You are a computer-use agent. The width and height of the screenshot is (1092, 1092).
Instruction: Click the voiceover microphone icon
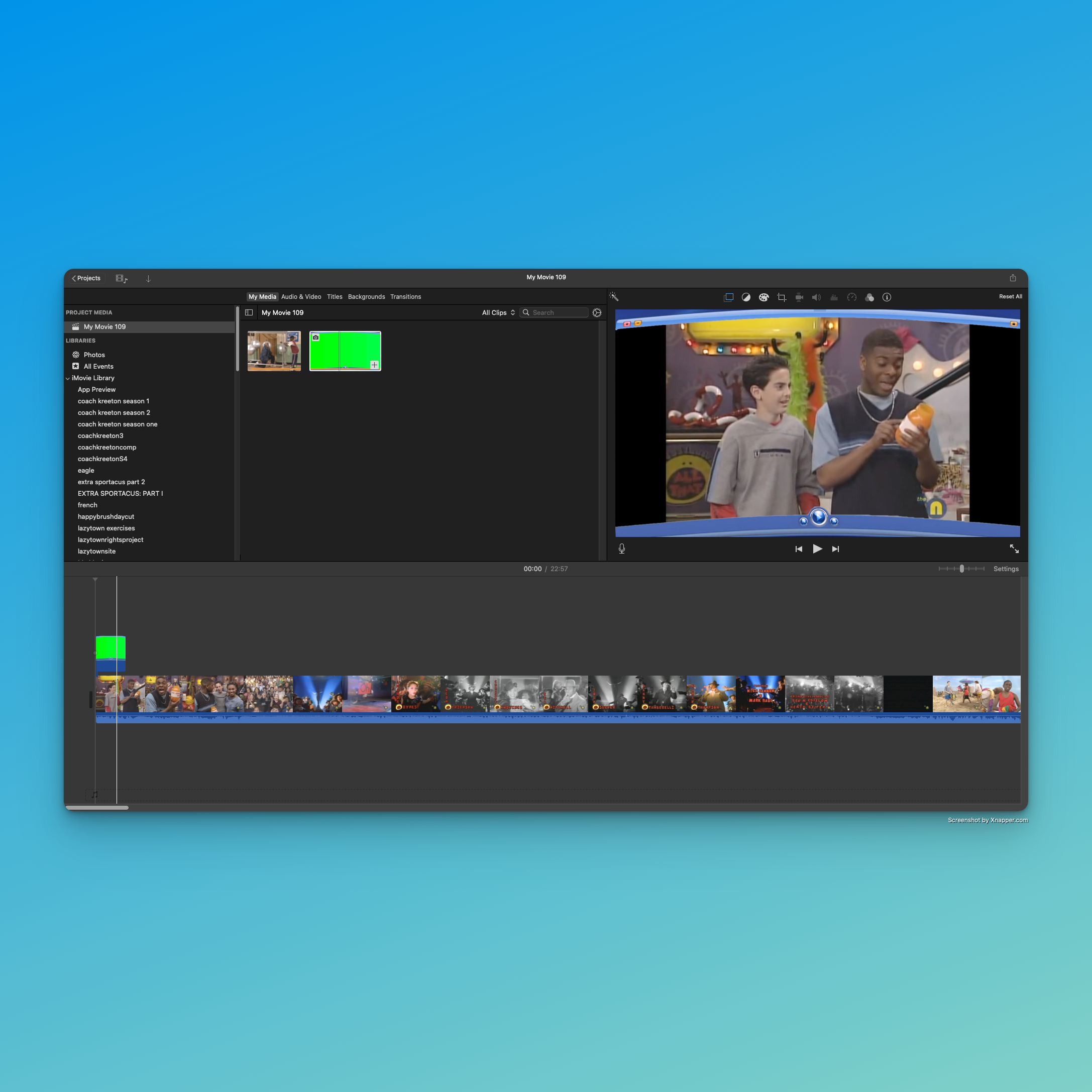622,549
